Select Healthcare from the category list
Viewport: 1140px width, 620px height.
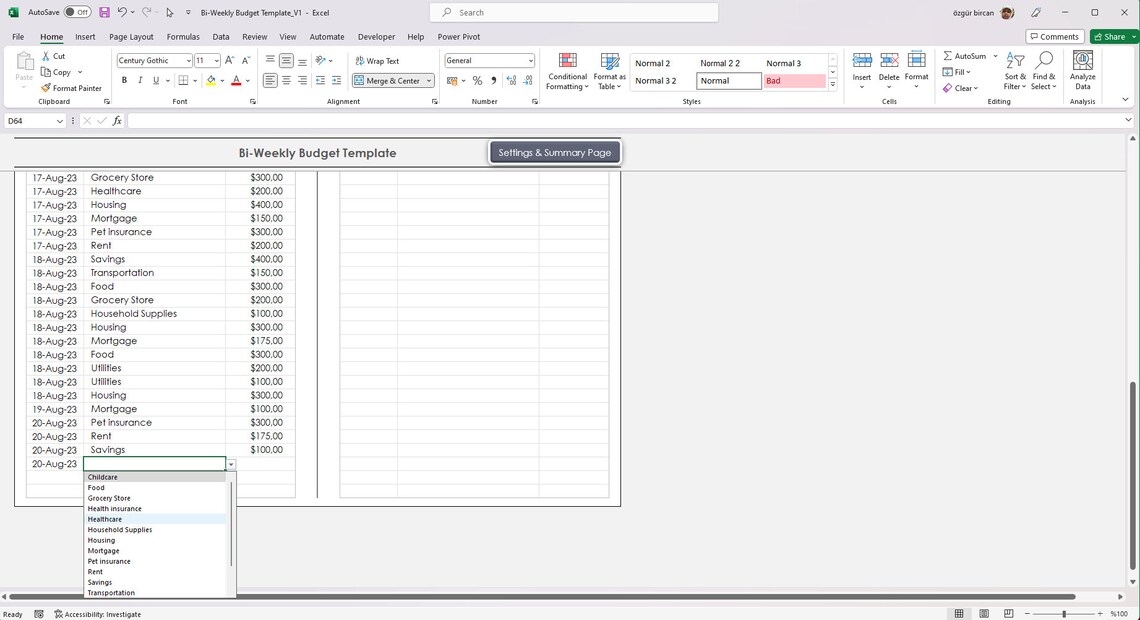coord(104,518)
